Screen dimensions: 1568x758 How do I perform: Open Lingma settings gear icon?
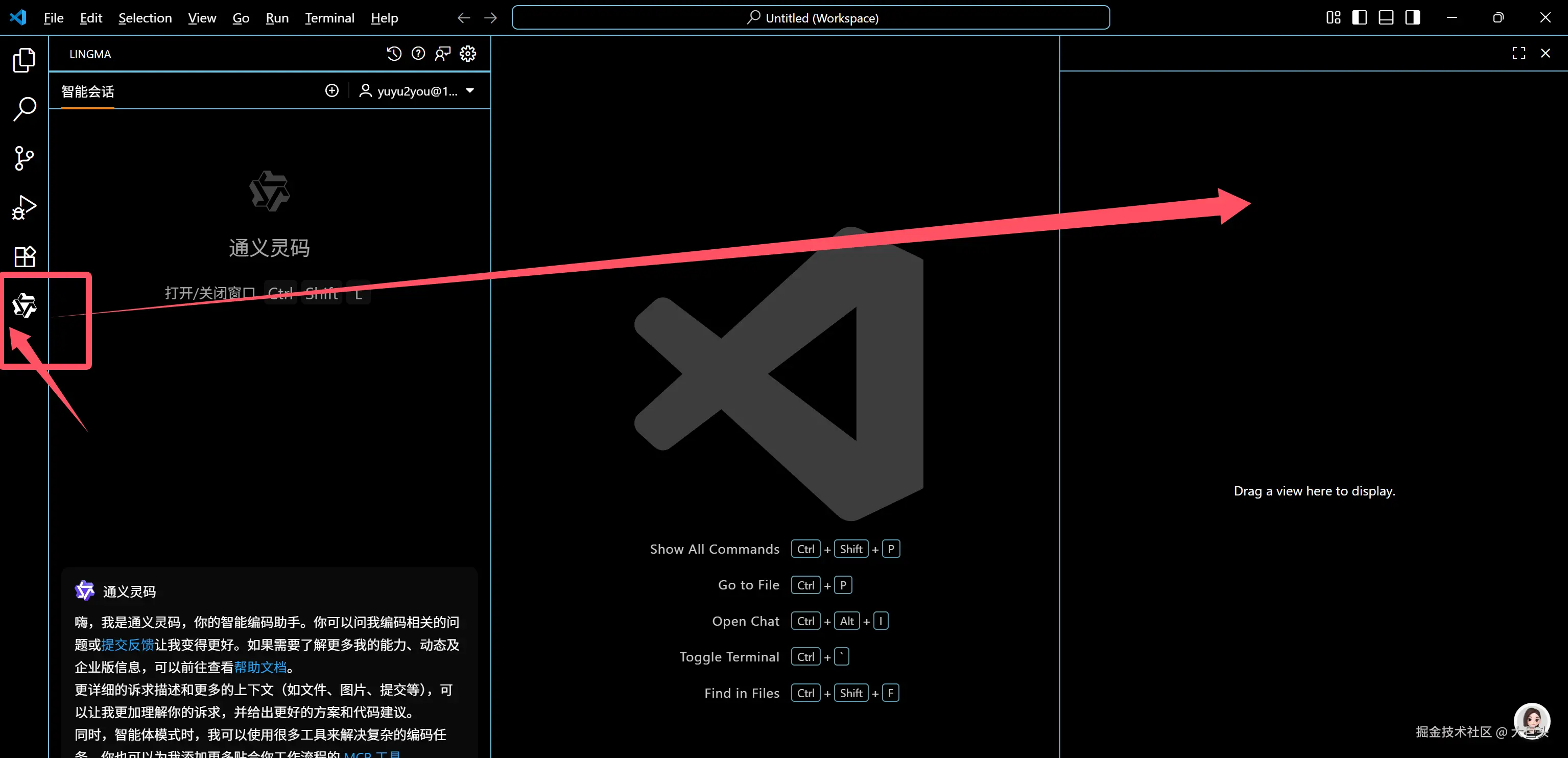(467, 54)
